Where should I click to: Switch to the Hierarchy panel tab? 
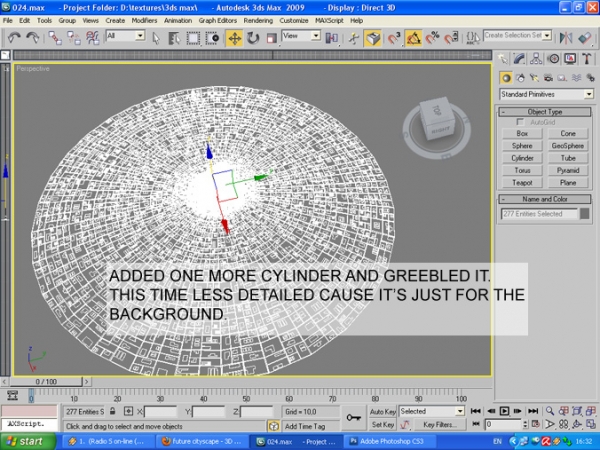coord(536,59)
